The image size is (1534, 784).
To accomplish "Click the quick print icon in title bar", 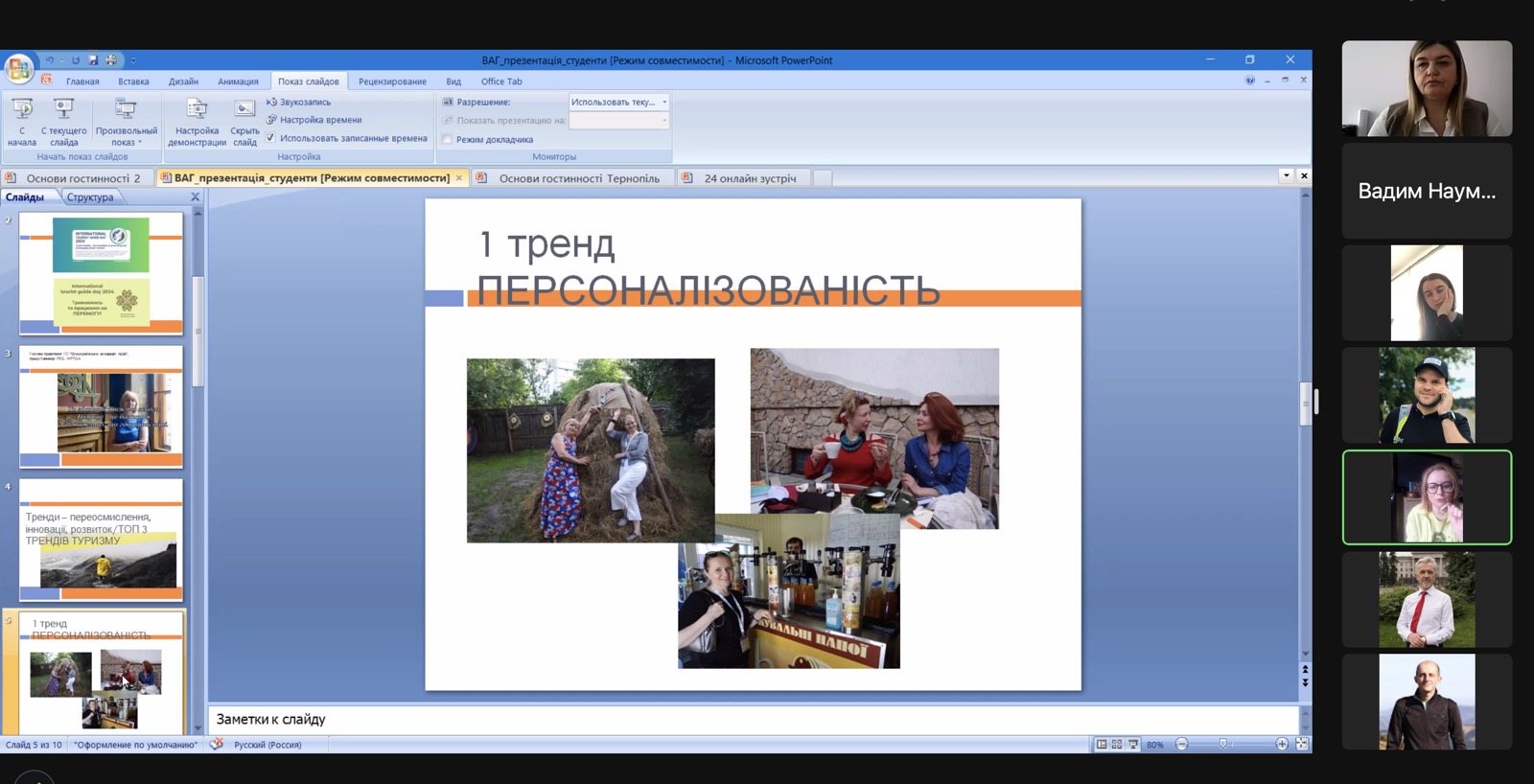I will 111,60.
